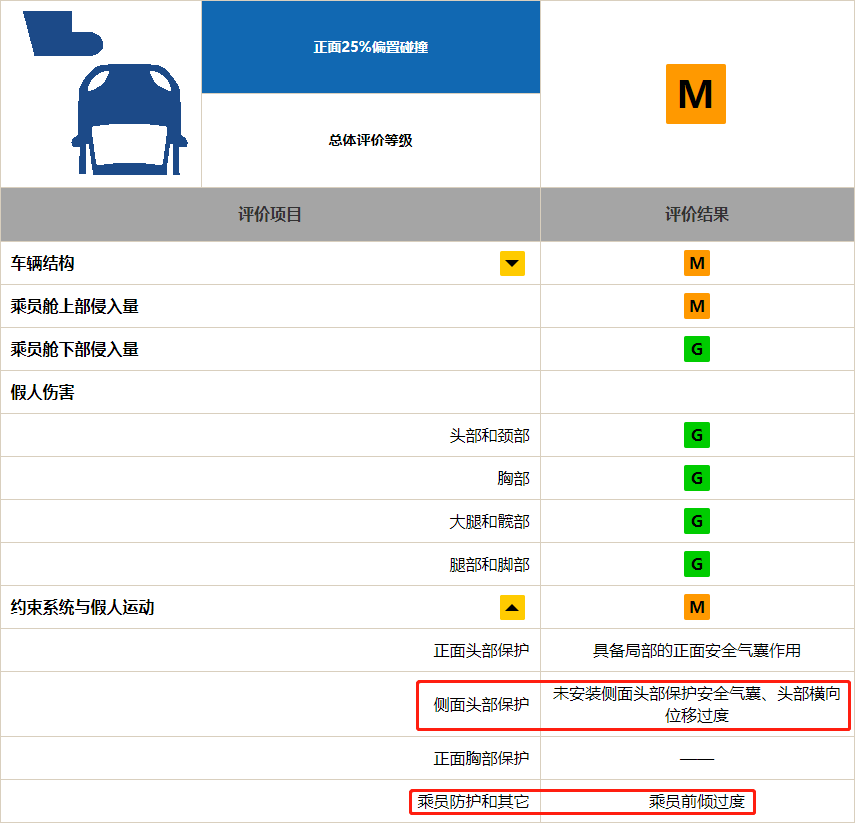Click the M rating badge for 约束系统与假人运动
Screen dimensions: 855x824
tap(697, 607)
